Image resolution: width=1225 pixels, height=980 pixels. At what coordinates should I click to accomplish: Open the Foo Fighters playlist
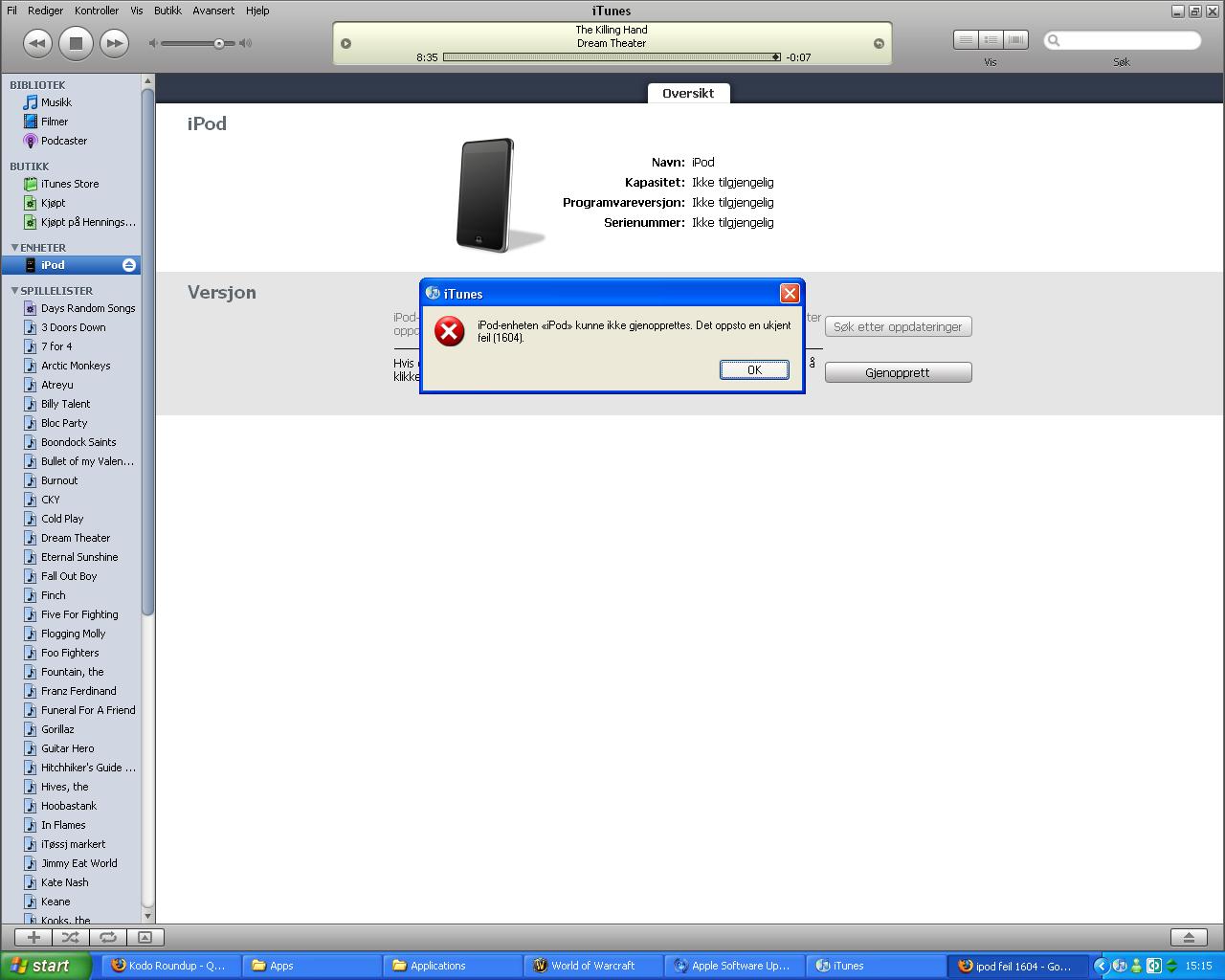coord(71,653)
